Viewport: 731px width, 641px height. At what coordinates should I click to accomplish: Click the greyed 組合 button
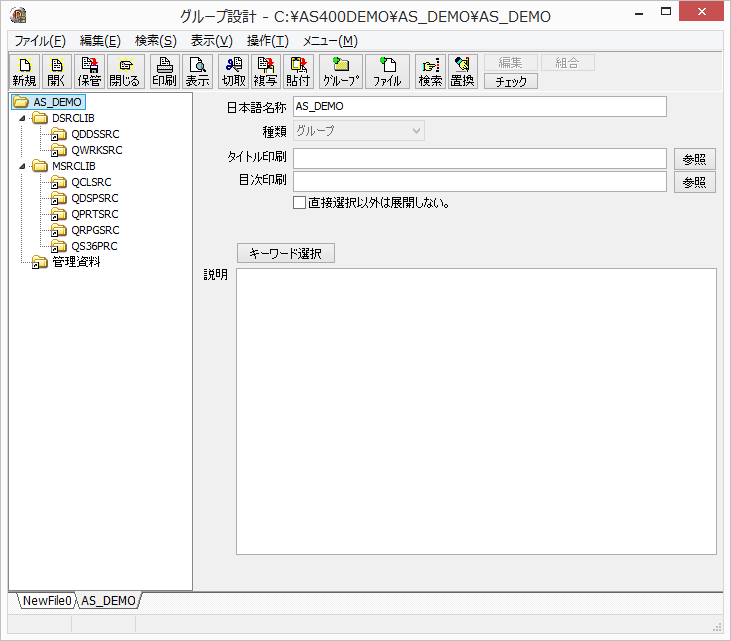[x=567, y=62]
